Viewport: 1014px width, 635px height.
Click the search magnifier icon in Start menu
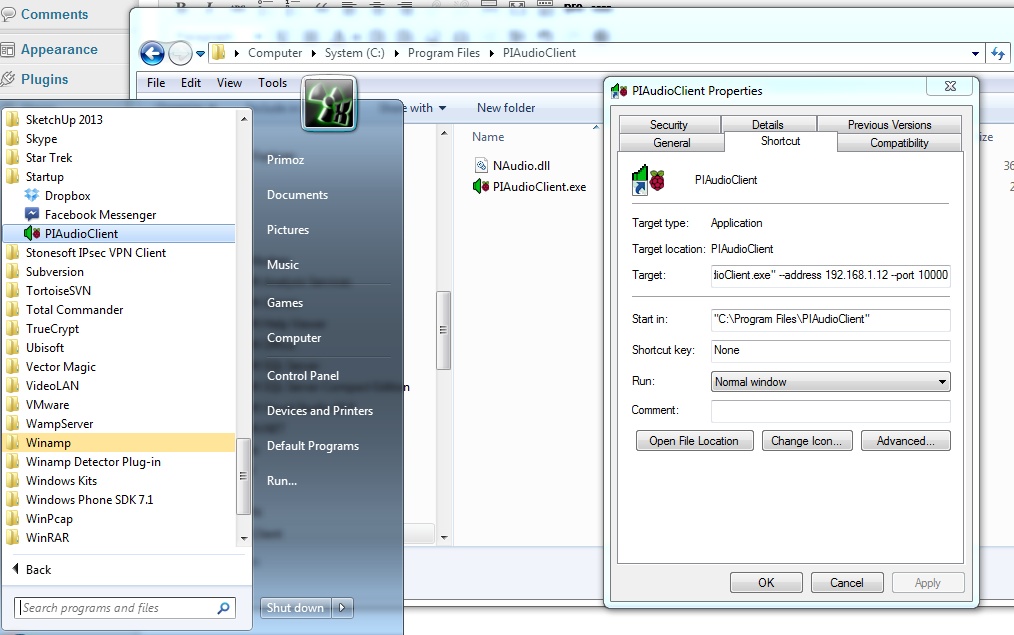[x=223, y=608]
